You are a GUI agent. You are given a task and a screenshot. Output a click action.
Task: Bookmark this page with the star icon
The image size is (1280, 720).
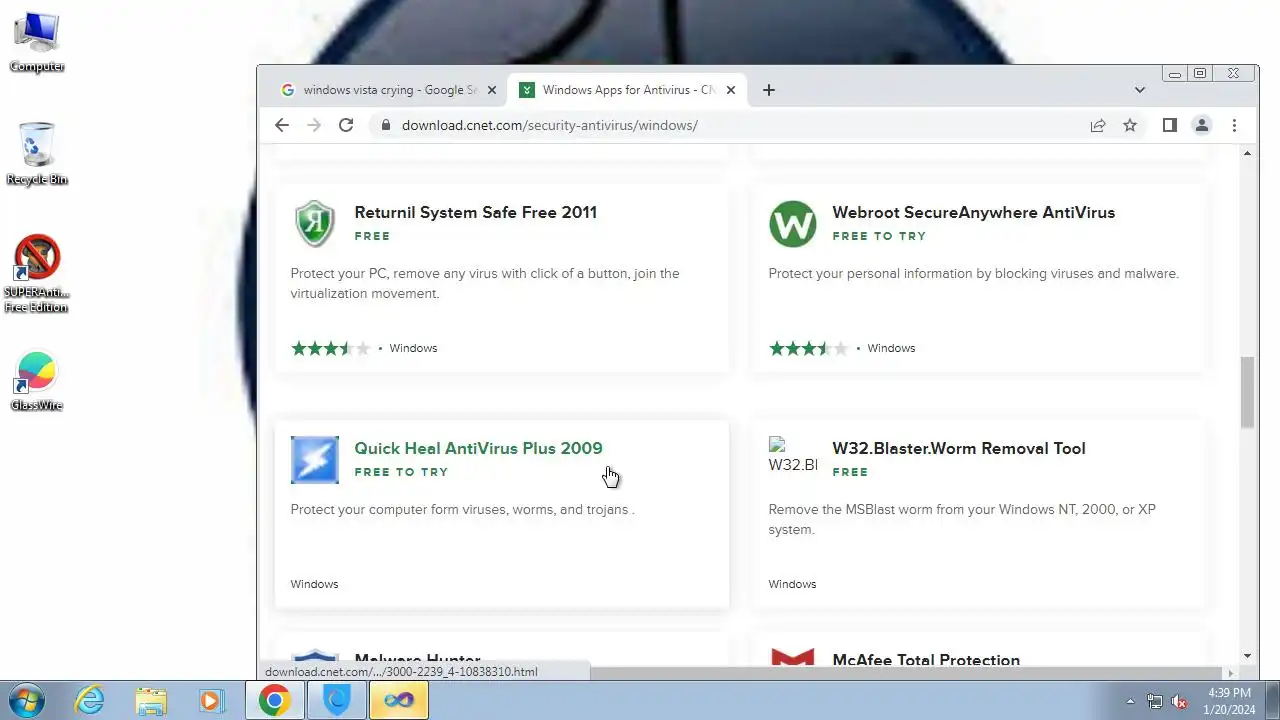coord(1130,125)
